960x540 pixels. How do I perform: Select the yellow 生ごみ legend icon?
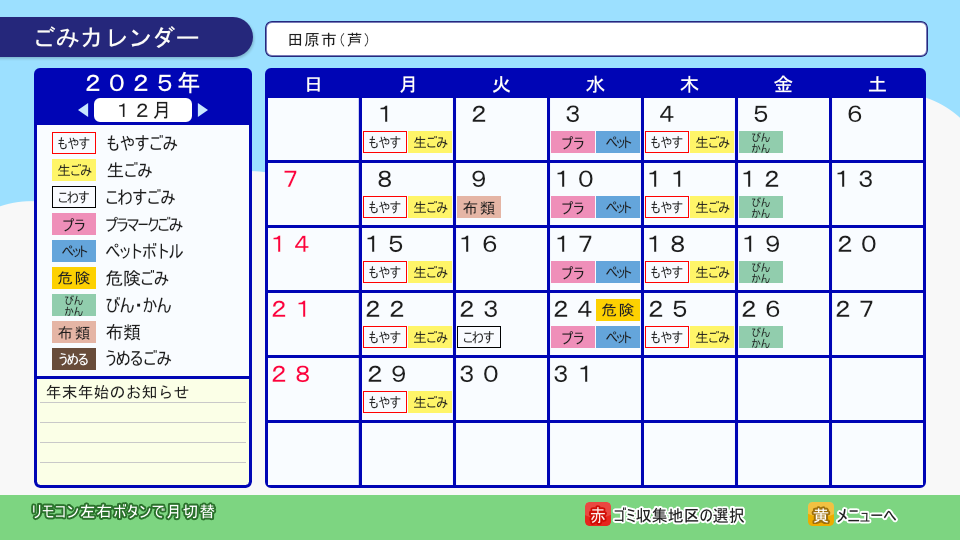click(74, 170)
